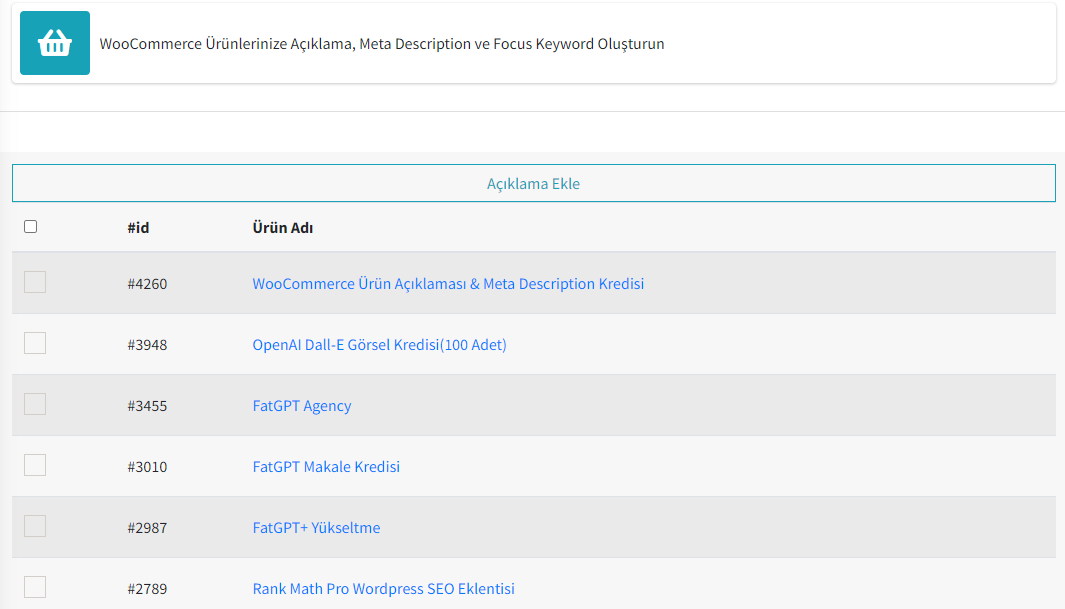Open OpenAI Dall-E Görsel Kredisi(100 Adet) link
The image size is (1065, 609).
tap(380, 345)
